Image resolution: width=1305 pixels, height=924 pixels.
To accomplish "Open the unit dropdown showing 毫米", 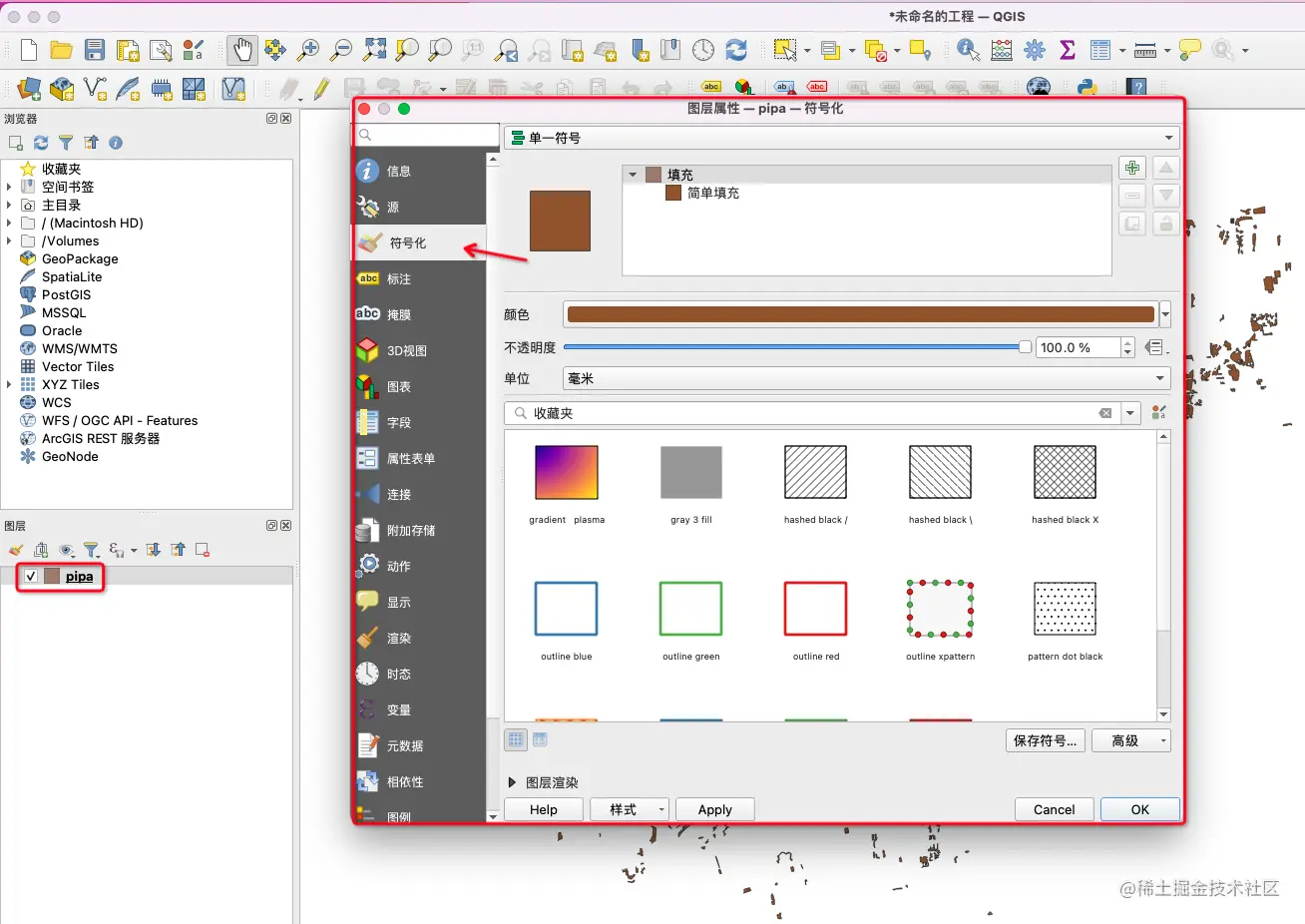I will (866, 378).
